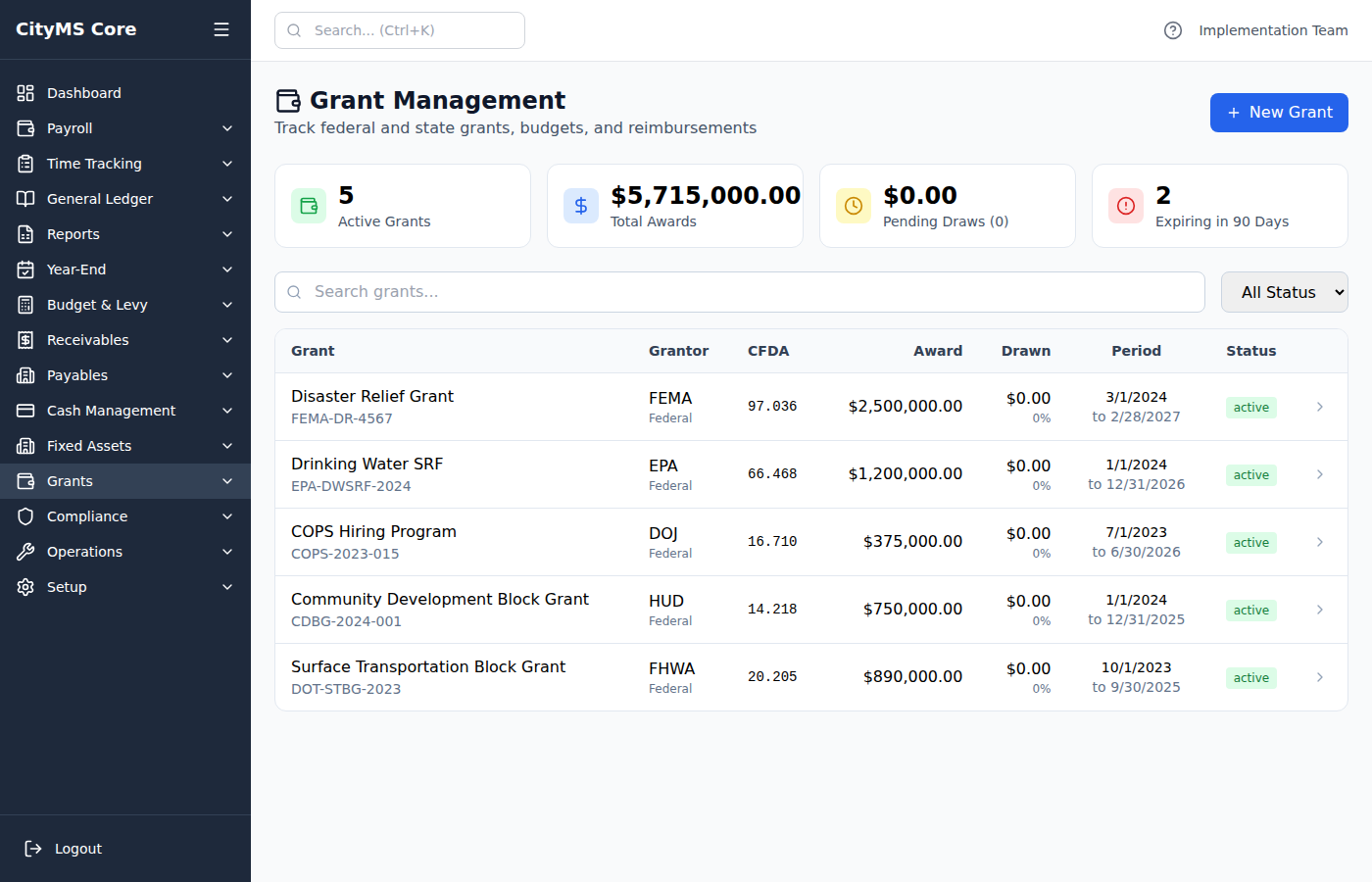Expand the Payroll section chevron
The height and width of the screenshot is (882, 1372).
pyautogui.click(x=227, y=127)
